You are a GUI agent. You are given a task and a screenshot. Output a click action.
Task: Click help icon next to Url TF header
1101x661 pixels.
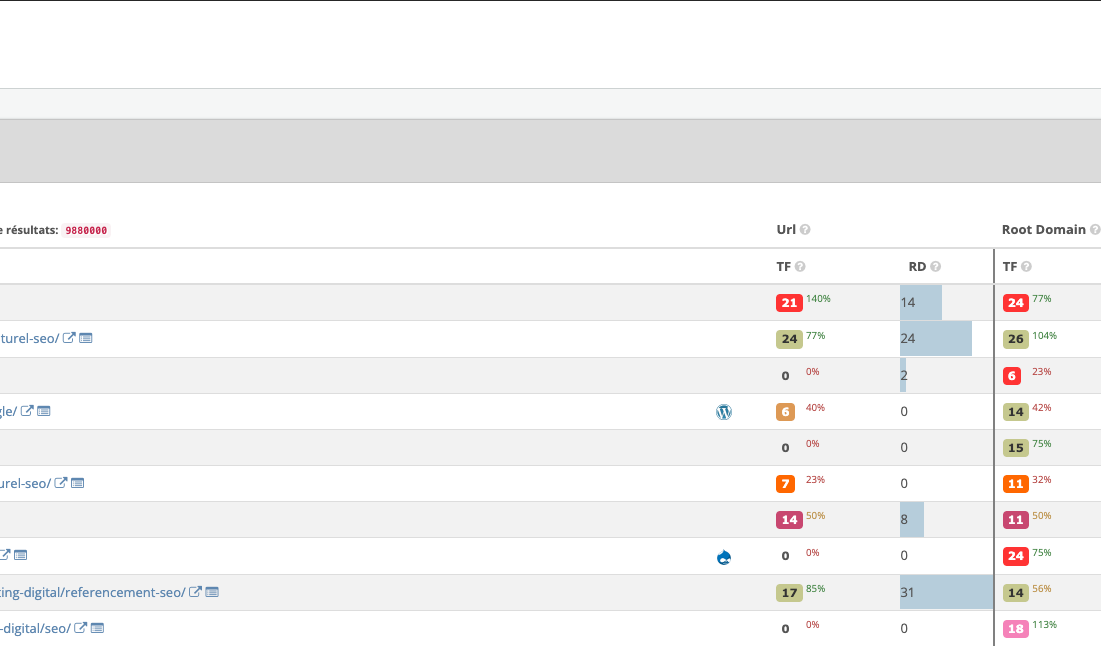(x=800, y=267)
